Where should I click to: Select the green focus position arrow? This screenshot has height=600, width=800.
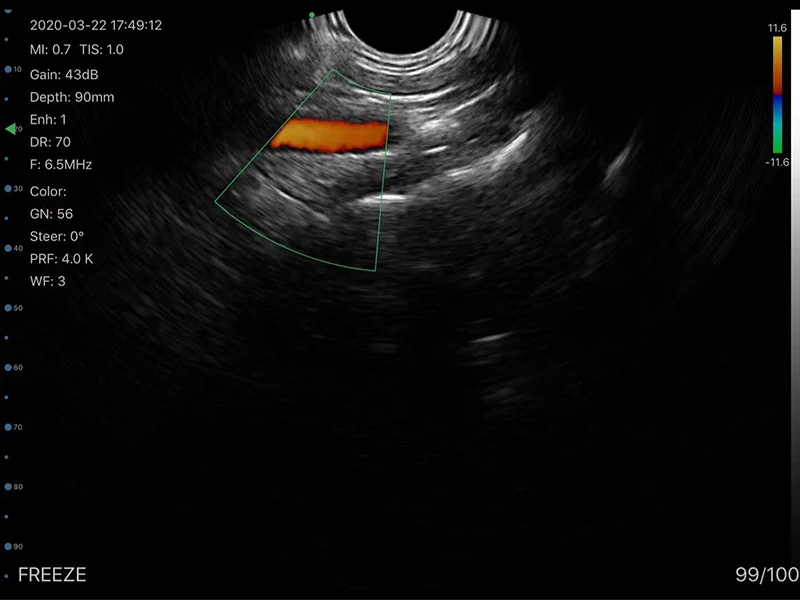point(11,128)
